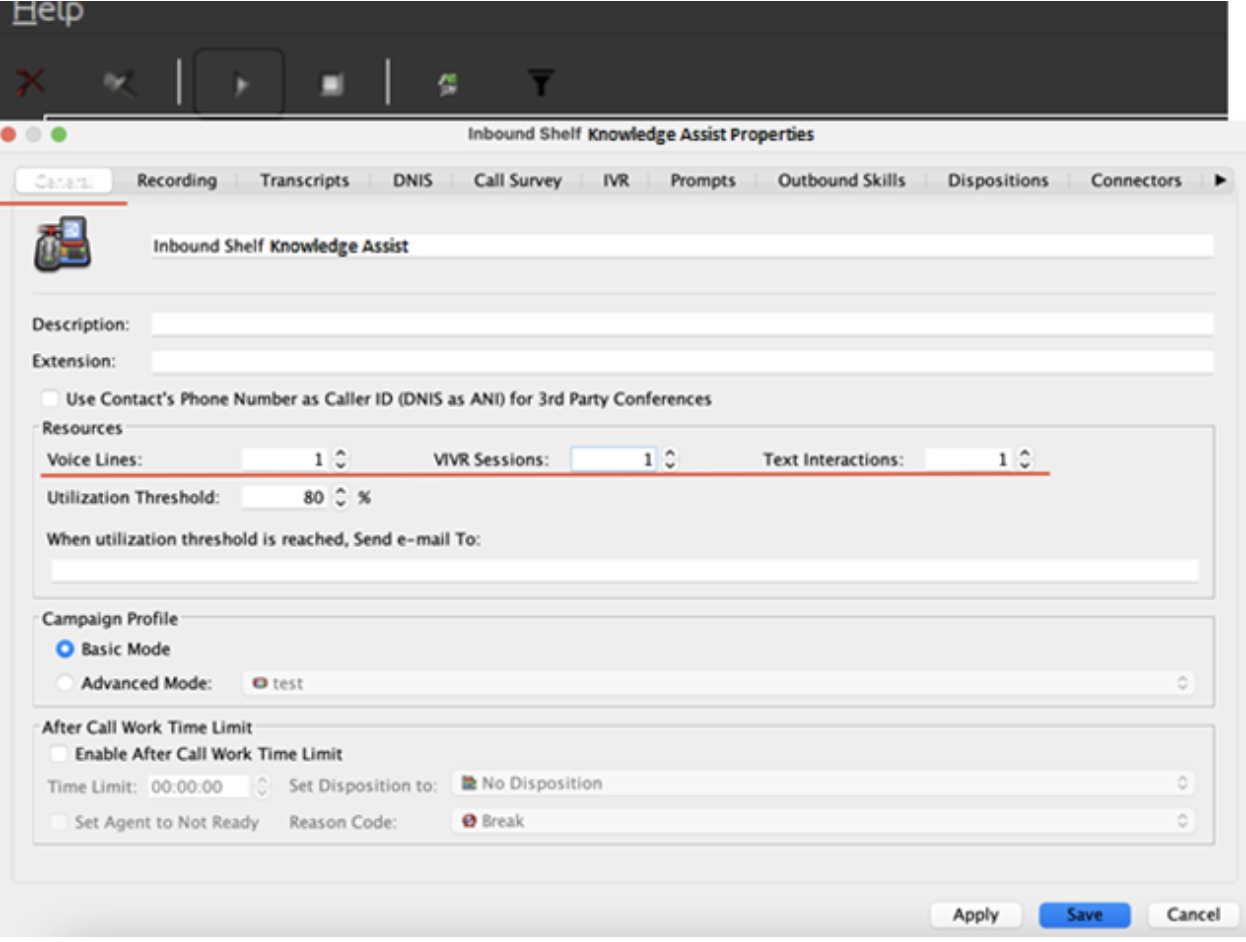Open the Prompts tab
Viewport: 1246px width, 942px height.
[x=702, y=181]
